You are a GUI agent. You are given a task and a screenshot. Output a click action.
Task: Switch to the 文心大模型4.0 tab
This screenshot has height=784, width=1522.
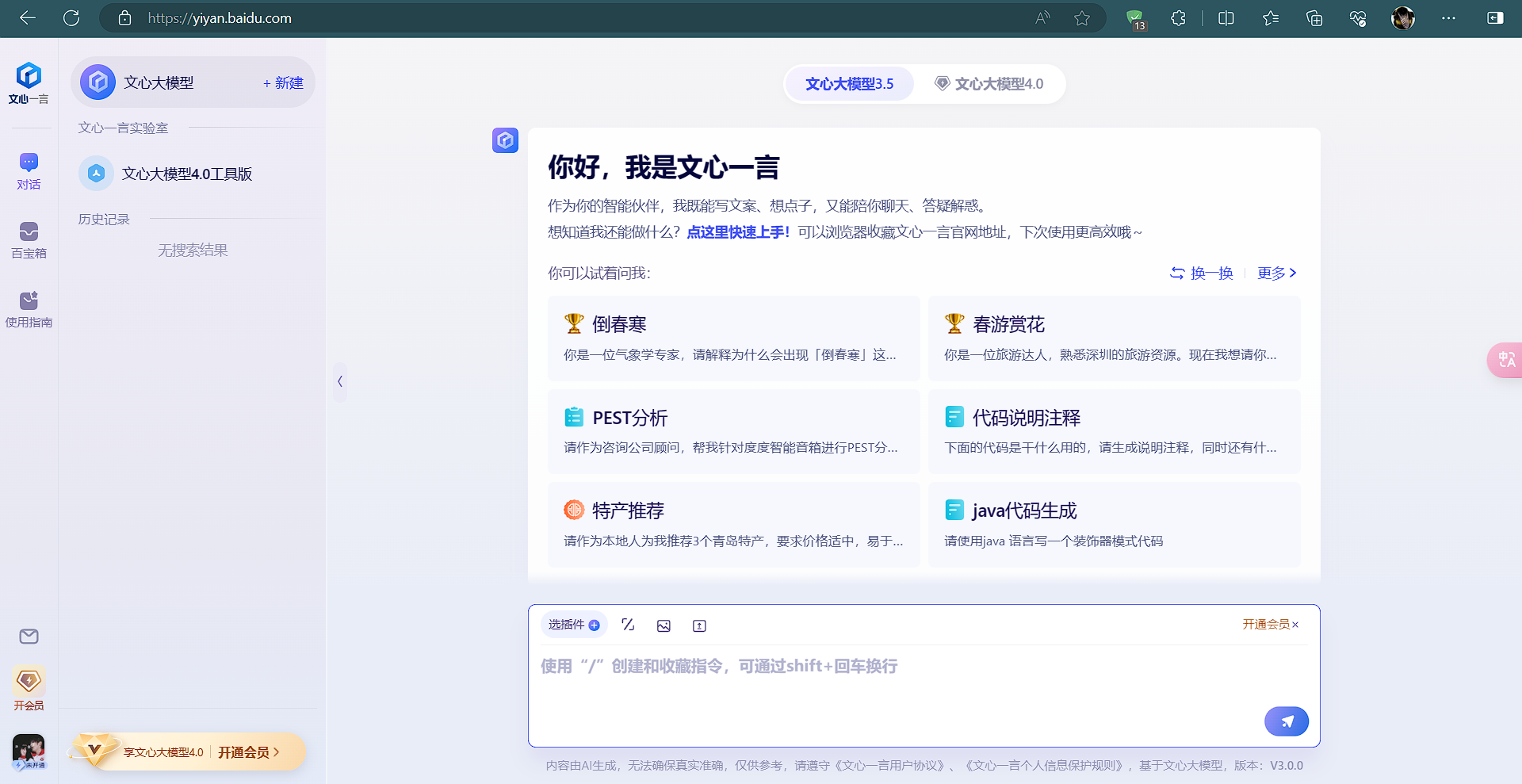tap(989, 84)
